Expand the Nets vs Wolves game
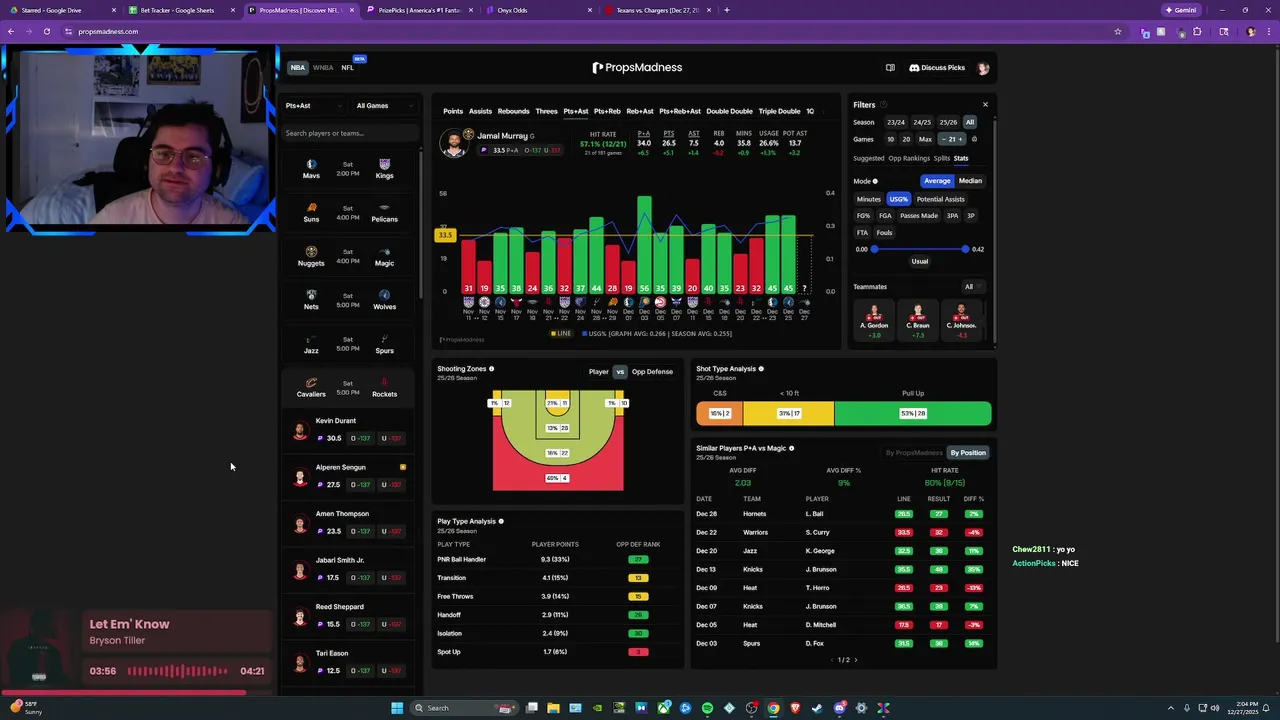The height and width of the screenshot is (720, 1280). 348,300
